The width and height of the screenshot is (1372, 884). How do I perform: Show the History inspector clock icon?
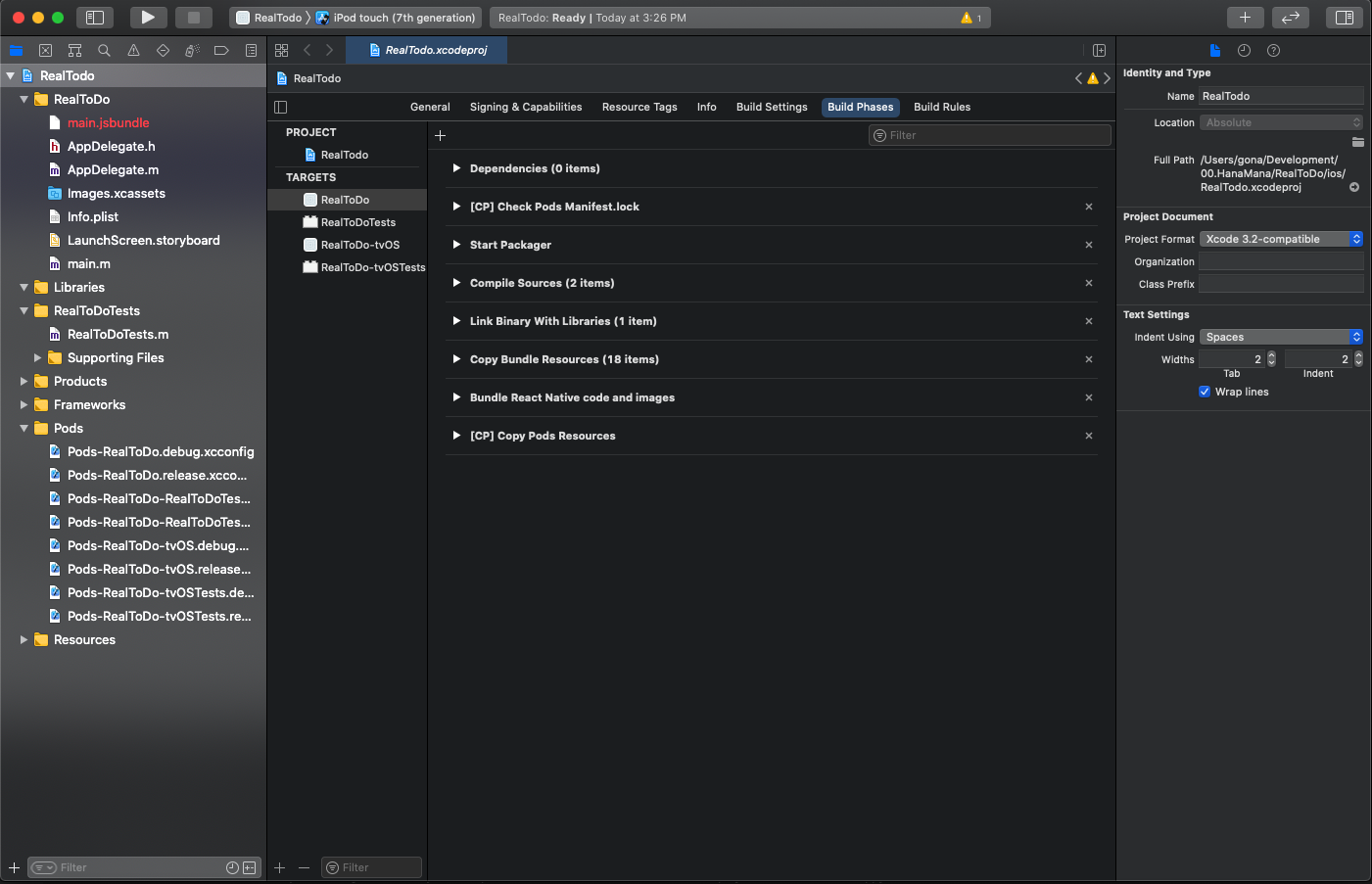1244,50
